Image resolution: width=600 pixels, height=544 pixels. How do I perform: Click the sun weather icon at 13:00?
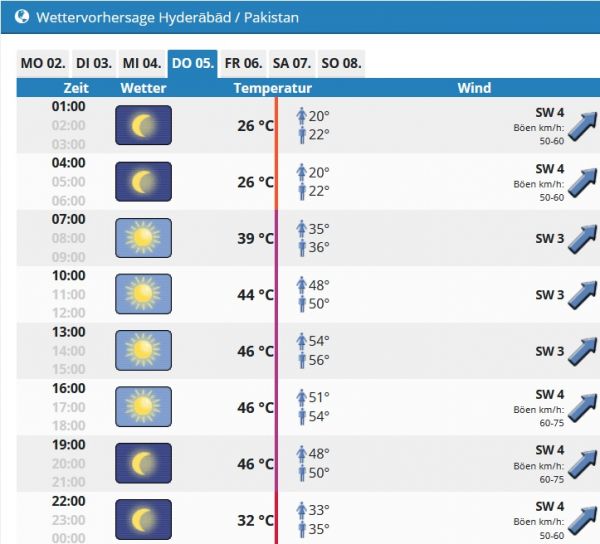[x=143, y=351]
